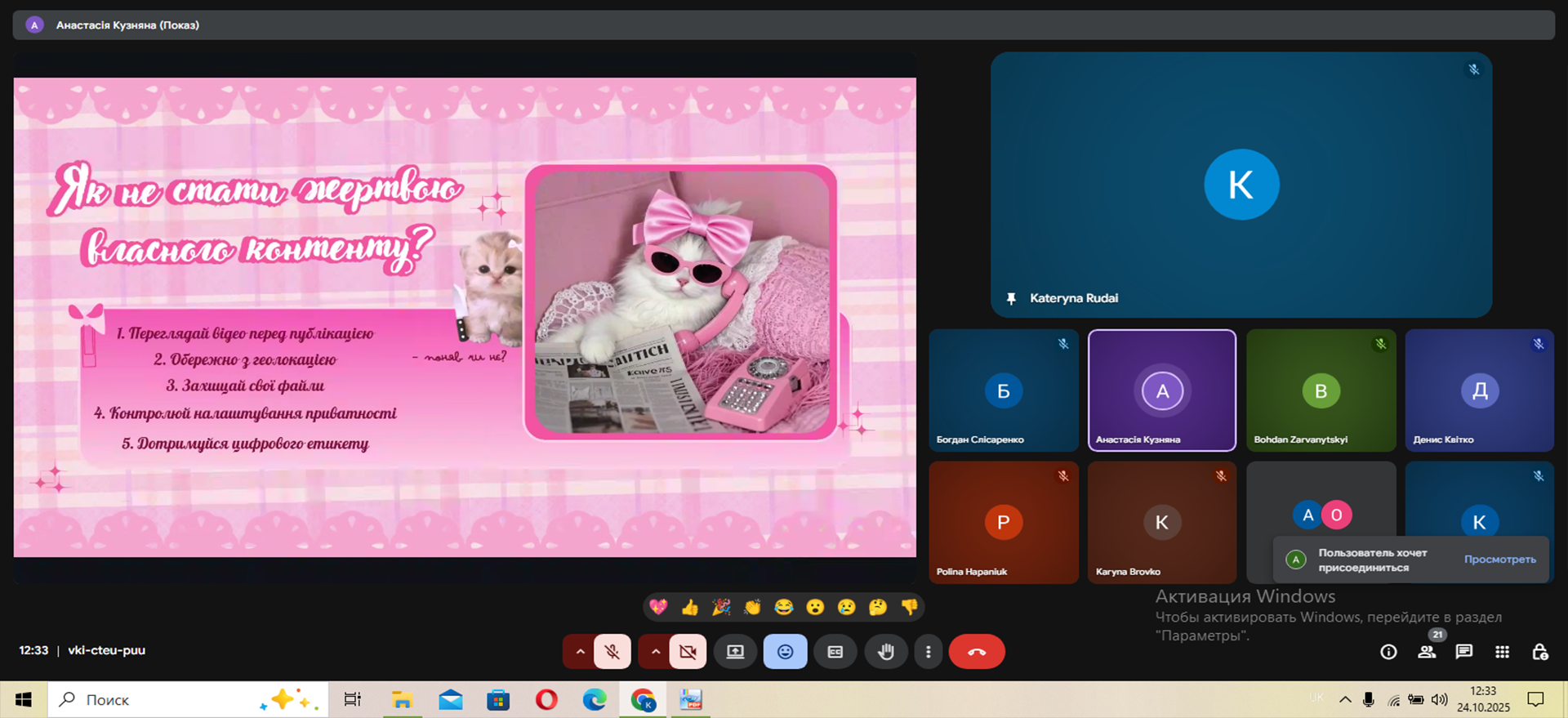
Task: Open the Opera browser from the taskbar
Action: coord(546,700)
